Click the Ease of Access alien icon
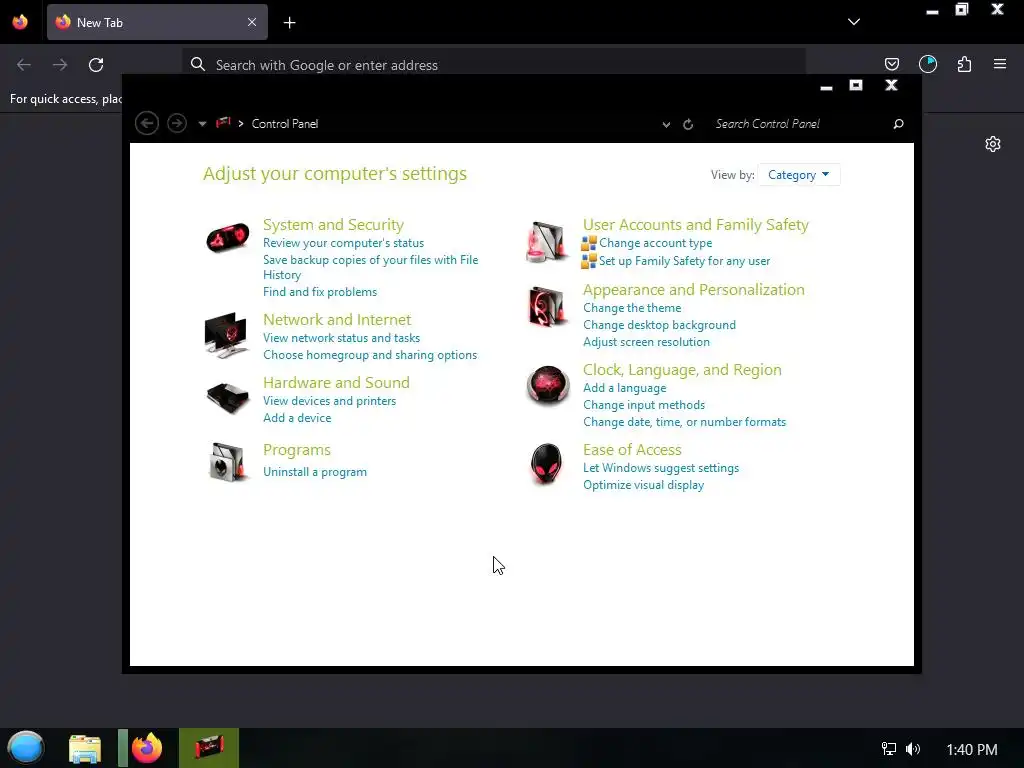 pos(546,463)
